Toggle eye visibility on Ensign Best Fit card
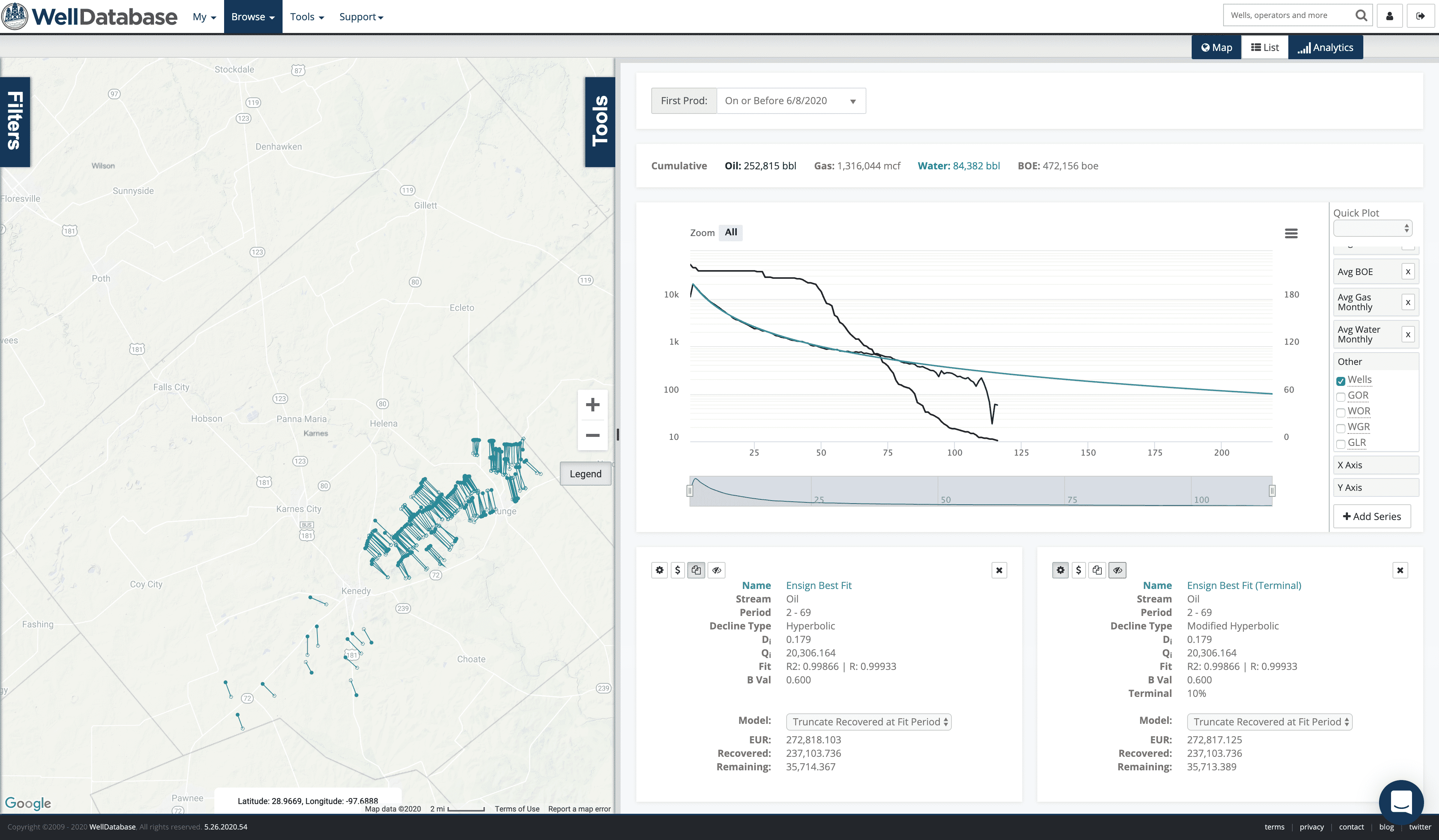This screenshot has width=1439, height=840. pyautogui.click(x=717, y=570)
